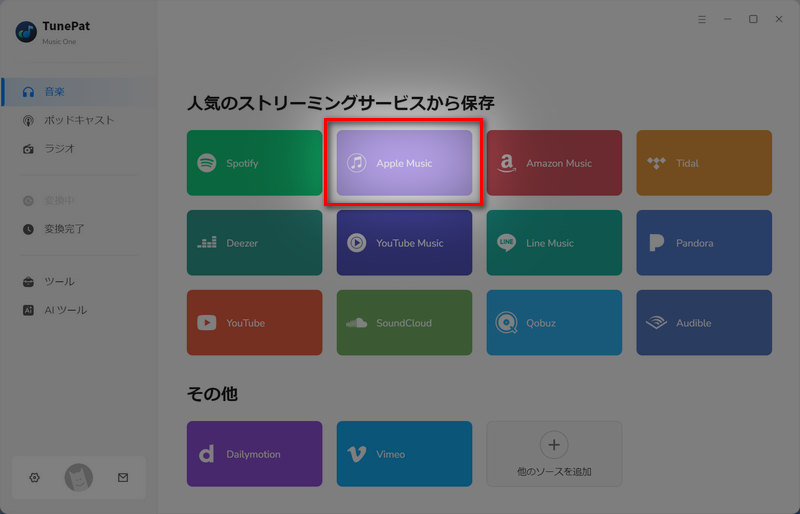The width and height of the screenshot is (800, 514).
Task: Select the Apple Music tile
Action: pos(404,163)
